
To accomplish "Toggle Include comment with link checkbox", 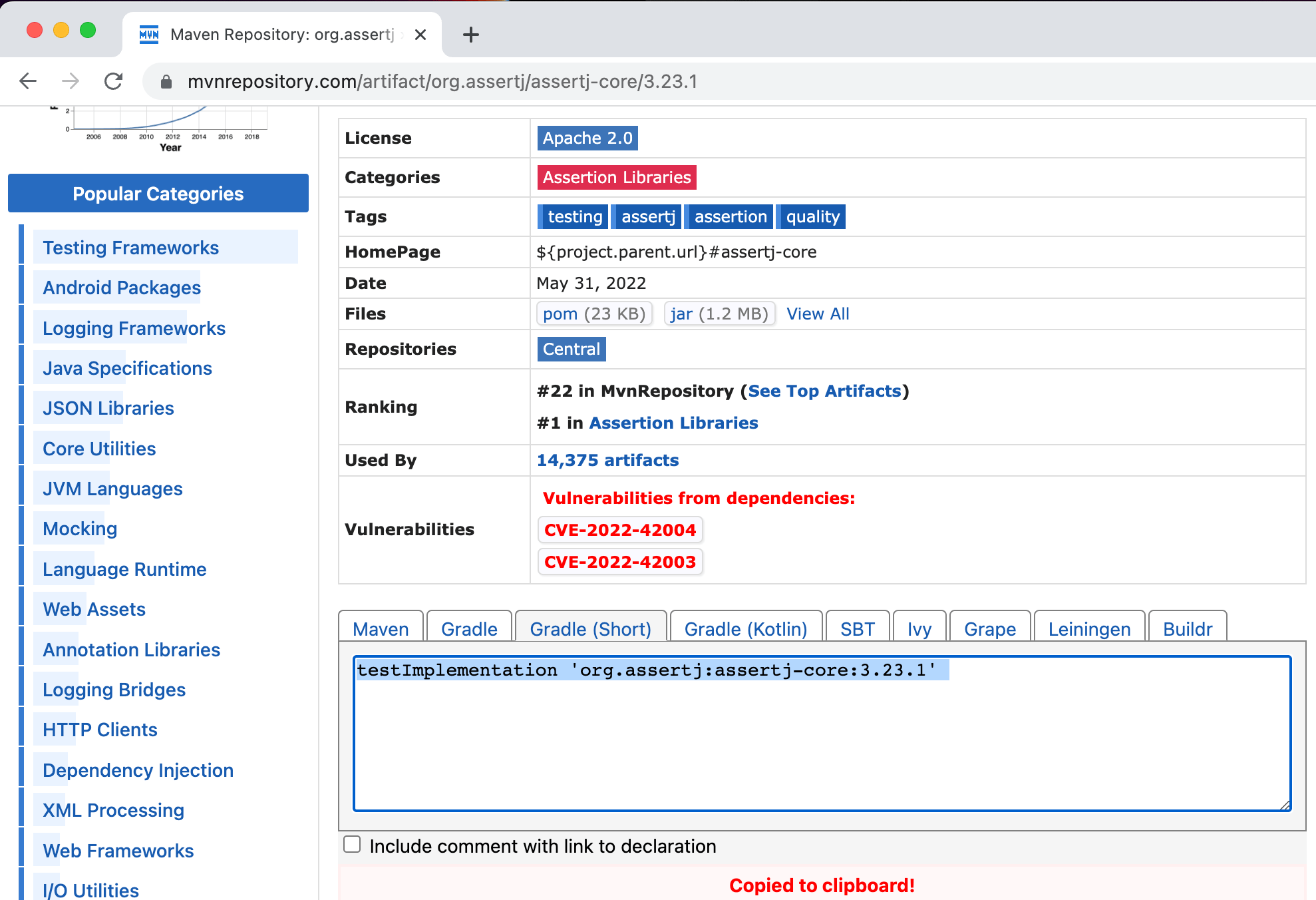I will click(x=354, y=845).
